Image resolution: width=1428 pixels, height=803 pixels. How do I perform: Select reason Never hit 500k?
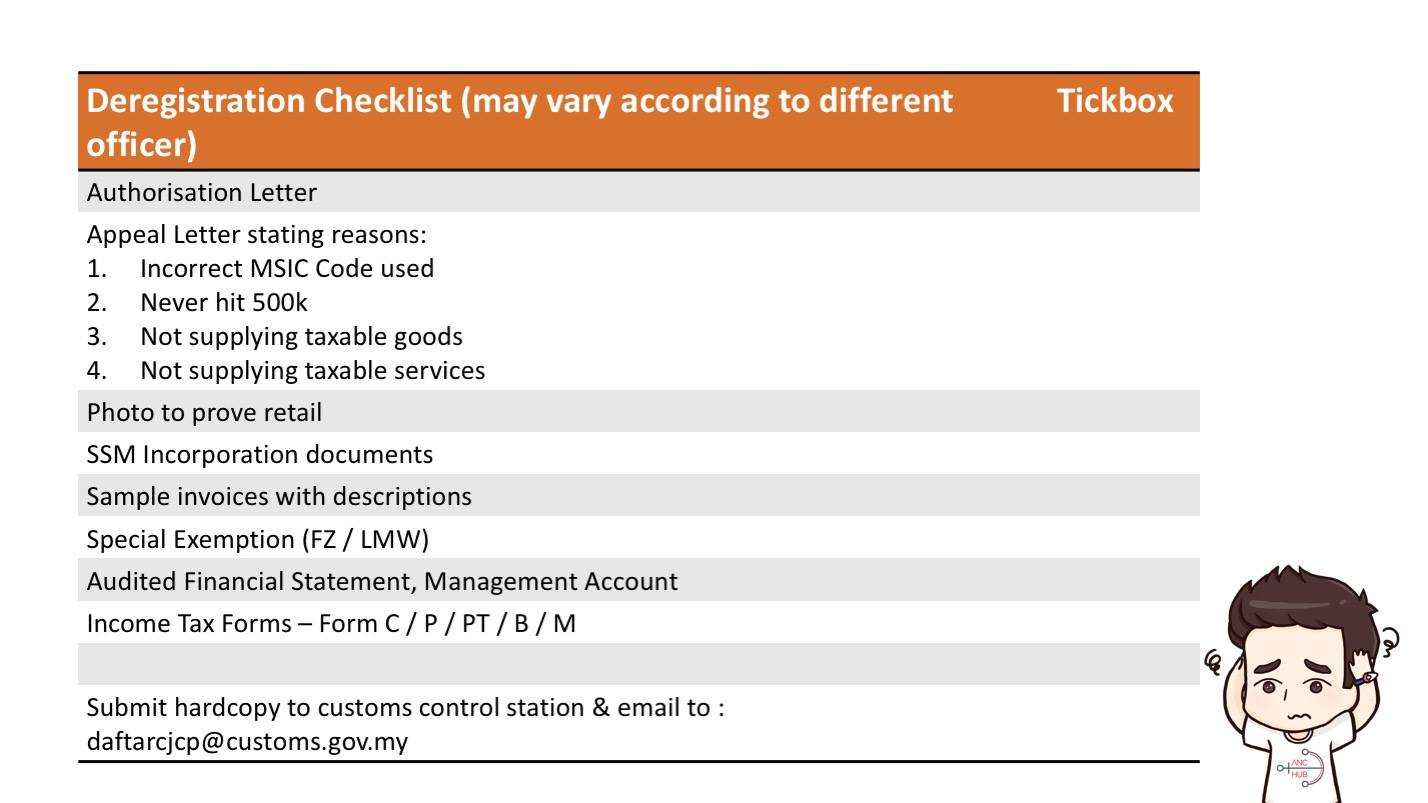point(224,302)
